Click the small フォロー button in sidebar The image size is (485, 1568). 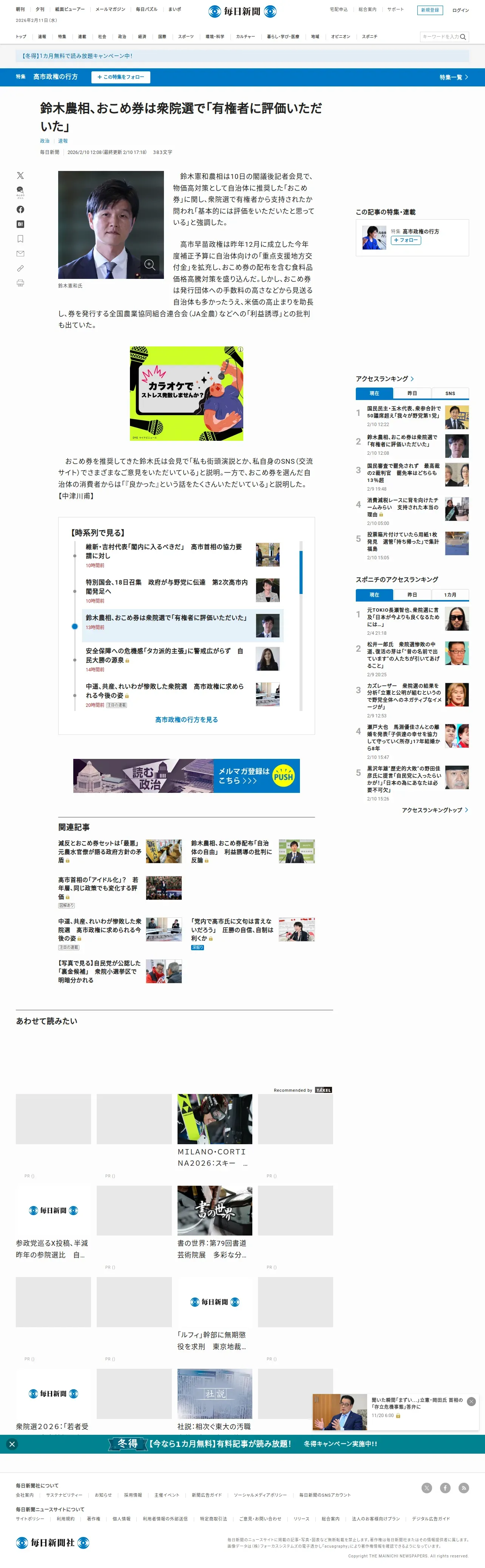coord(405,240)
